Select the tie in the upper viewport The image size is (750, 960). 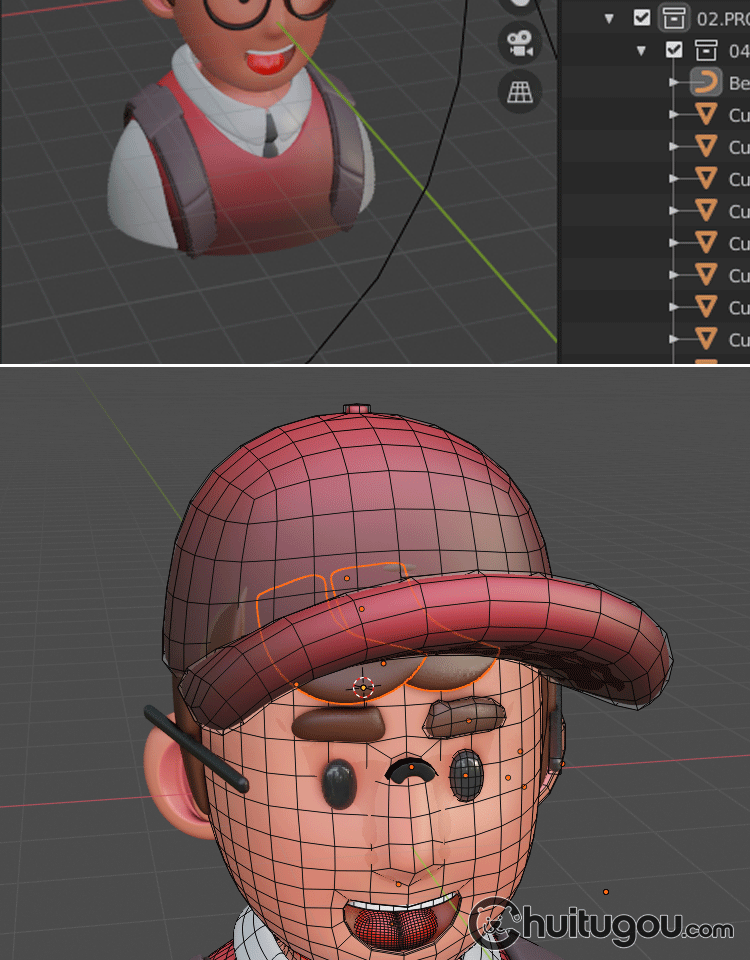click(271, 134)
